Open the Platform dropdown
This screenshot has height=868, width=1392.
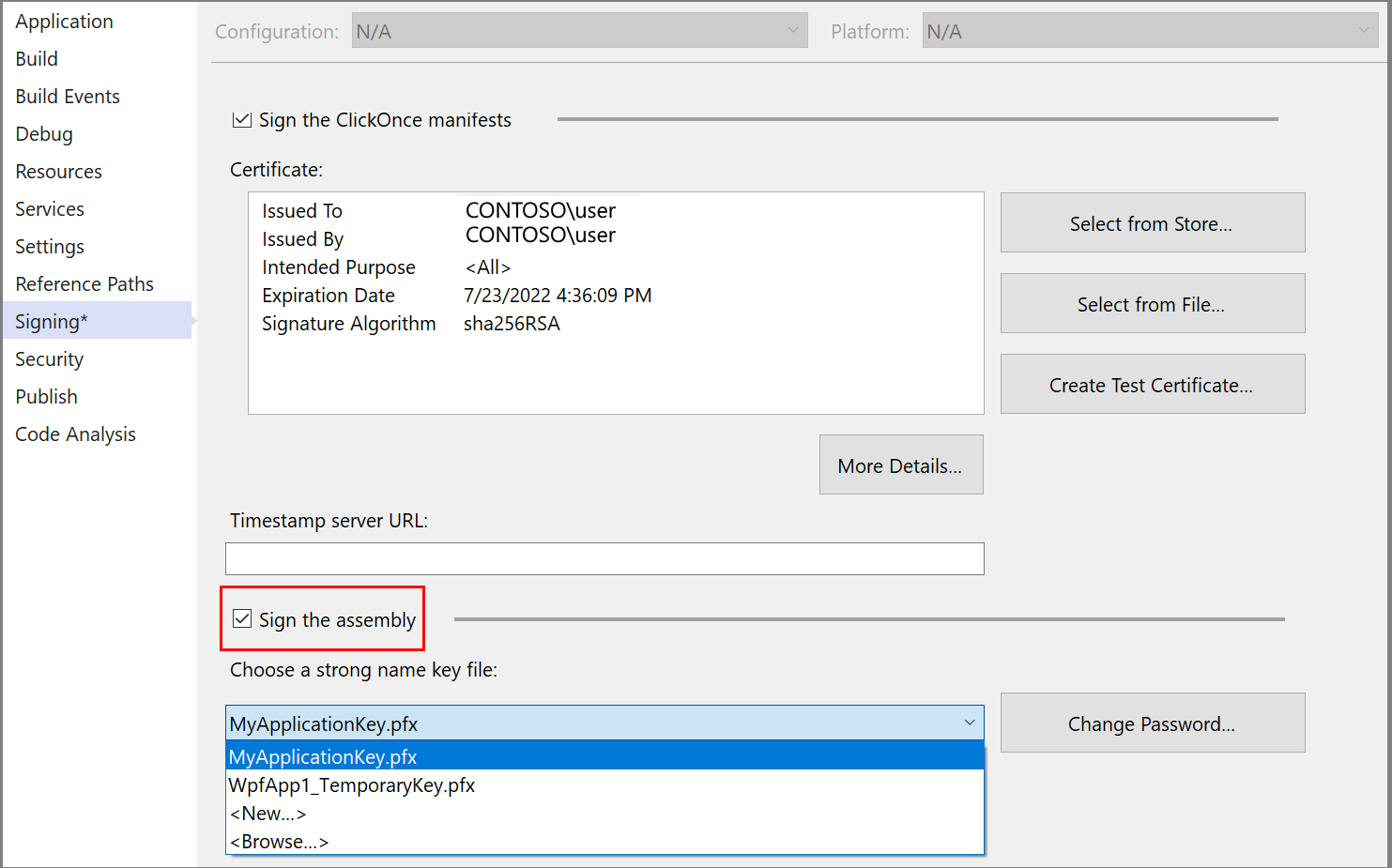1150,31
